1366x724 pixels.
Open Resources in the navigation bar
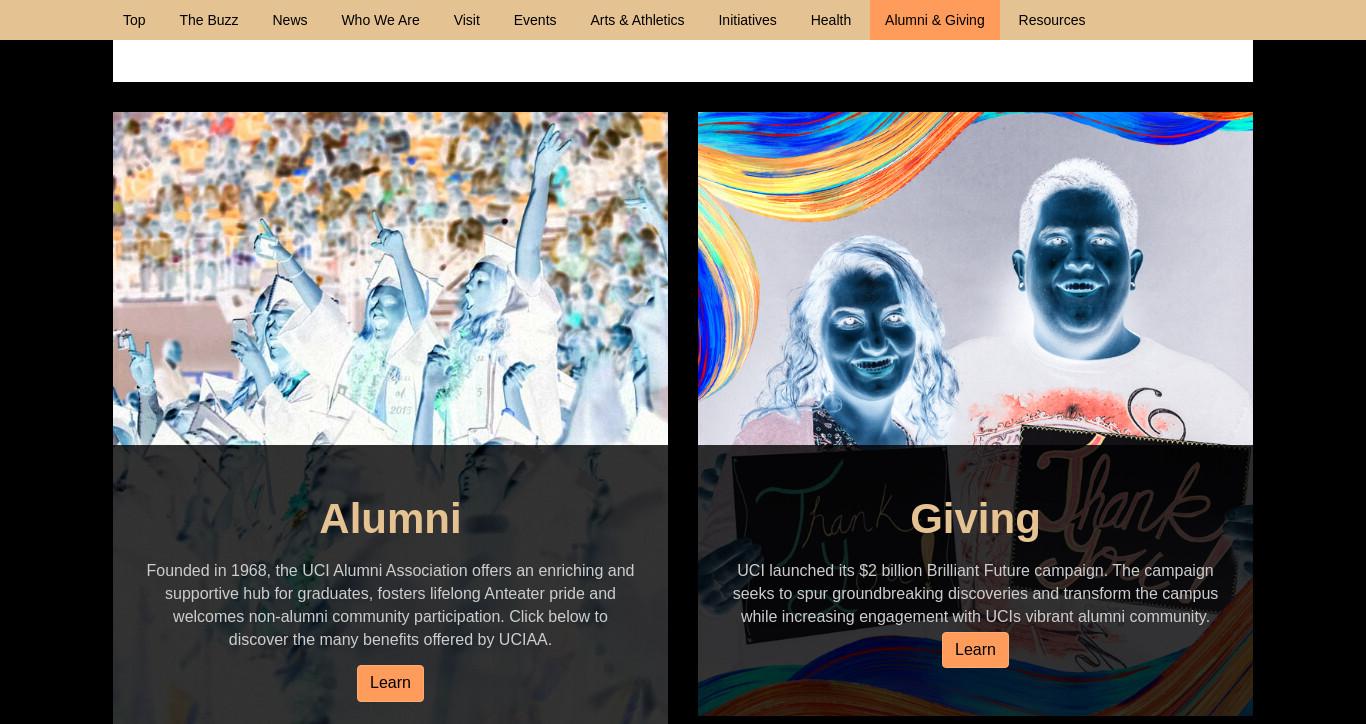pos(1052,20)
